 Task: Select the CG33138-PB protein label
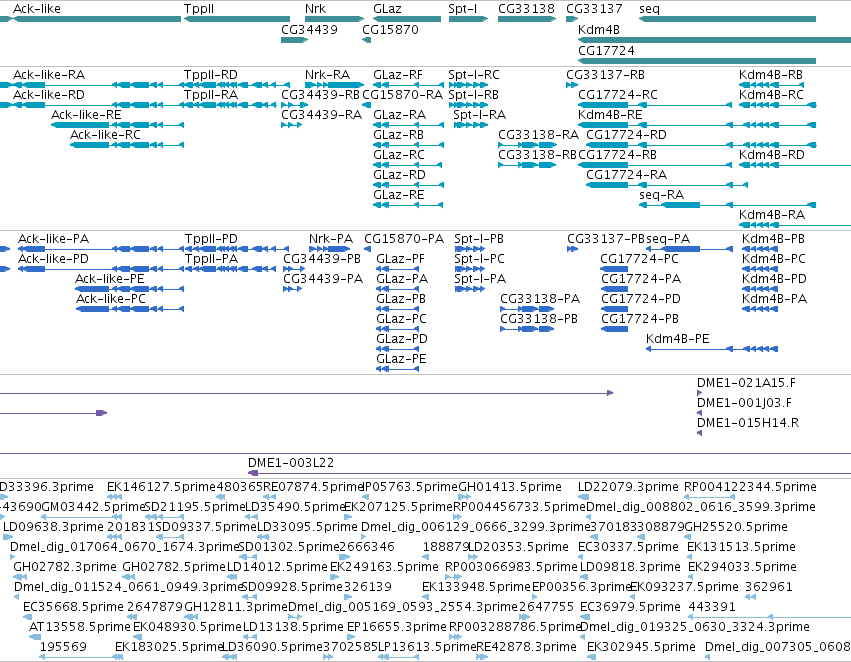point(539,319)
